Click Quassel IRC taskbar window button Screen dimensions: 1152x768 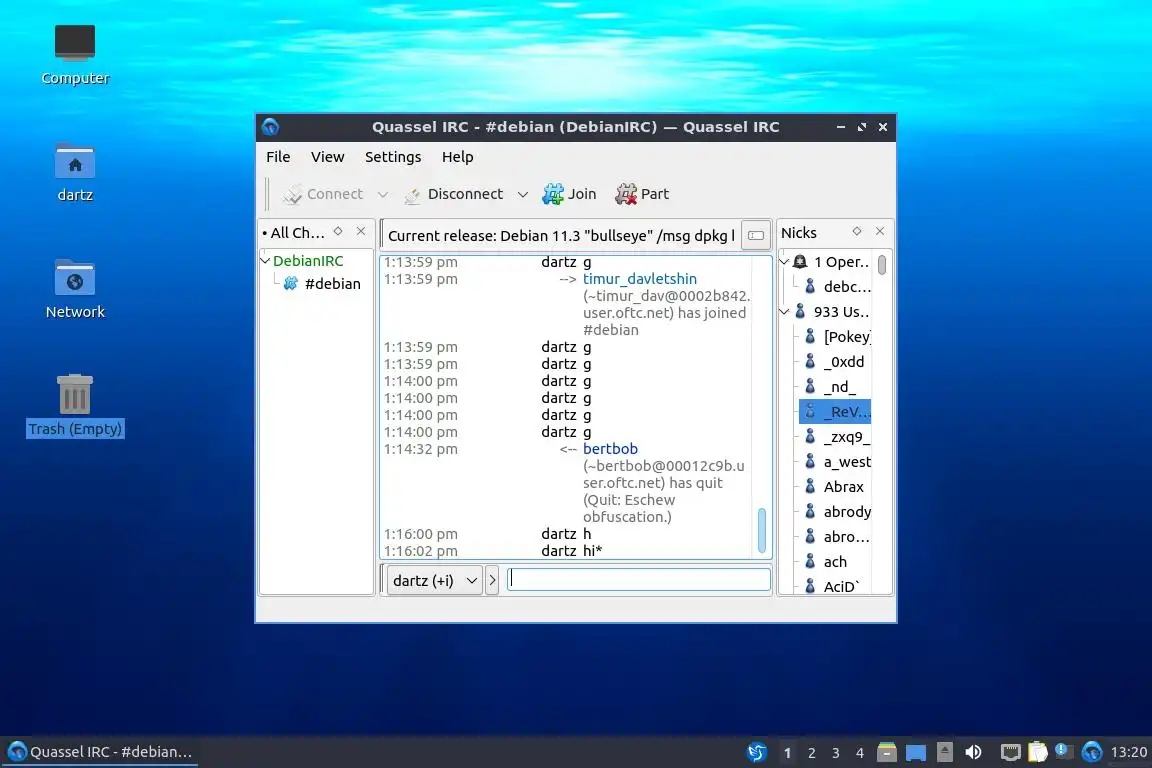click(x=100, y=752)
